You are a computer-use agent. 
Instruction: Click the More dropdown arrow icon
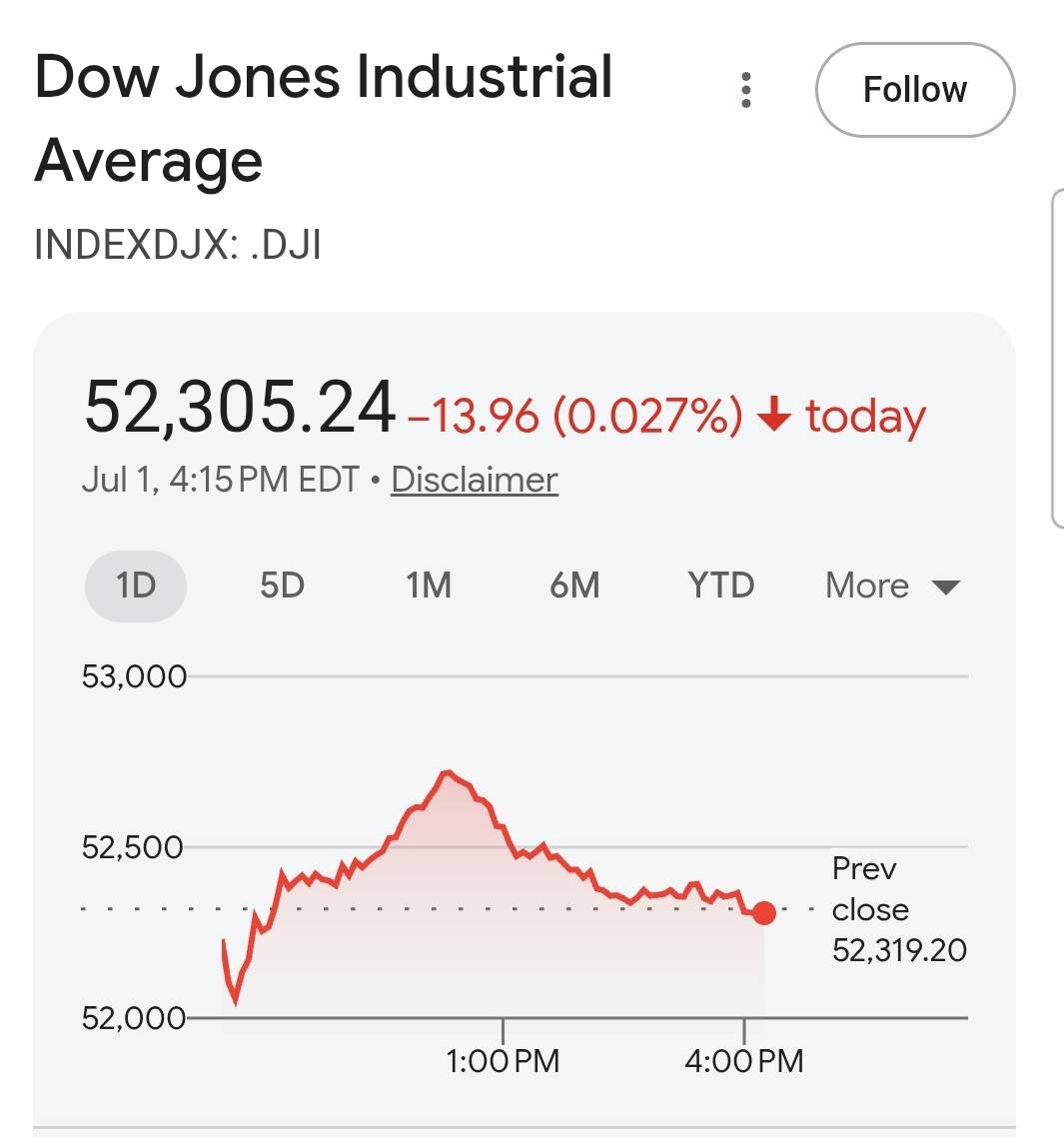[x=946, y=586]
